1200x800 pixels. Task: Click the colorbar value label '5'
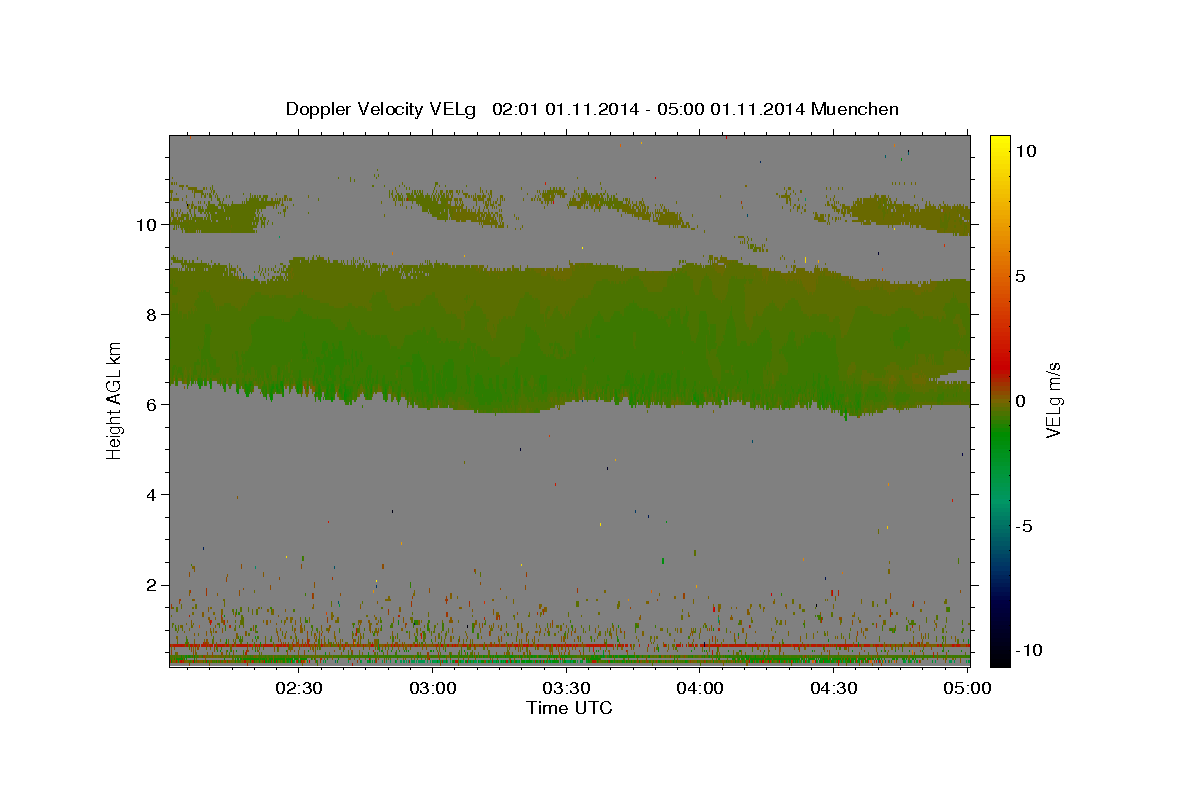point(1022,276)
